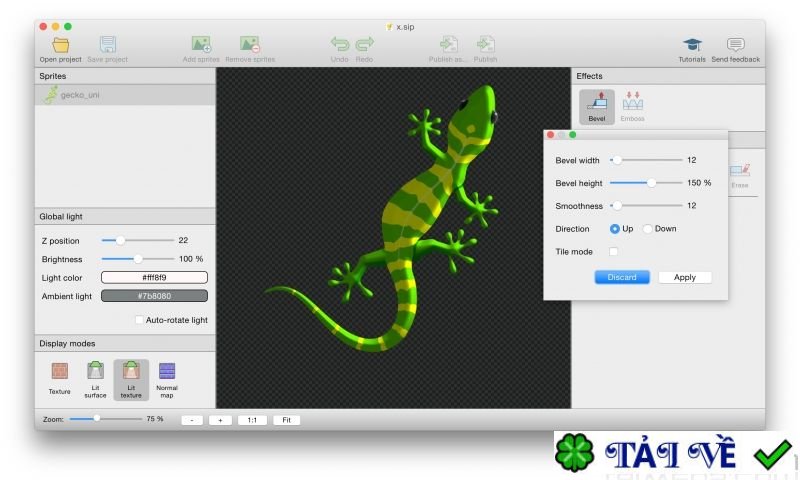Switch to Lit surface display mode
The image size is (800, 480).
point(95,379)
